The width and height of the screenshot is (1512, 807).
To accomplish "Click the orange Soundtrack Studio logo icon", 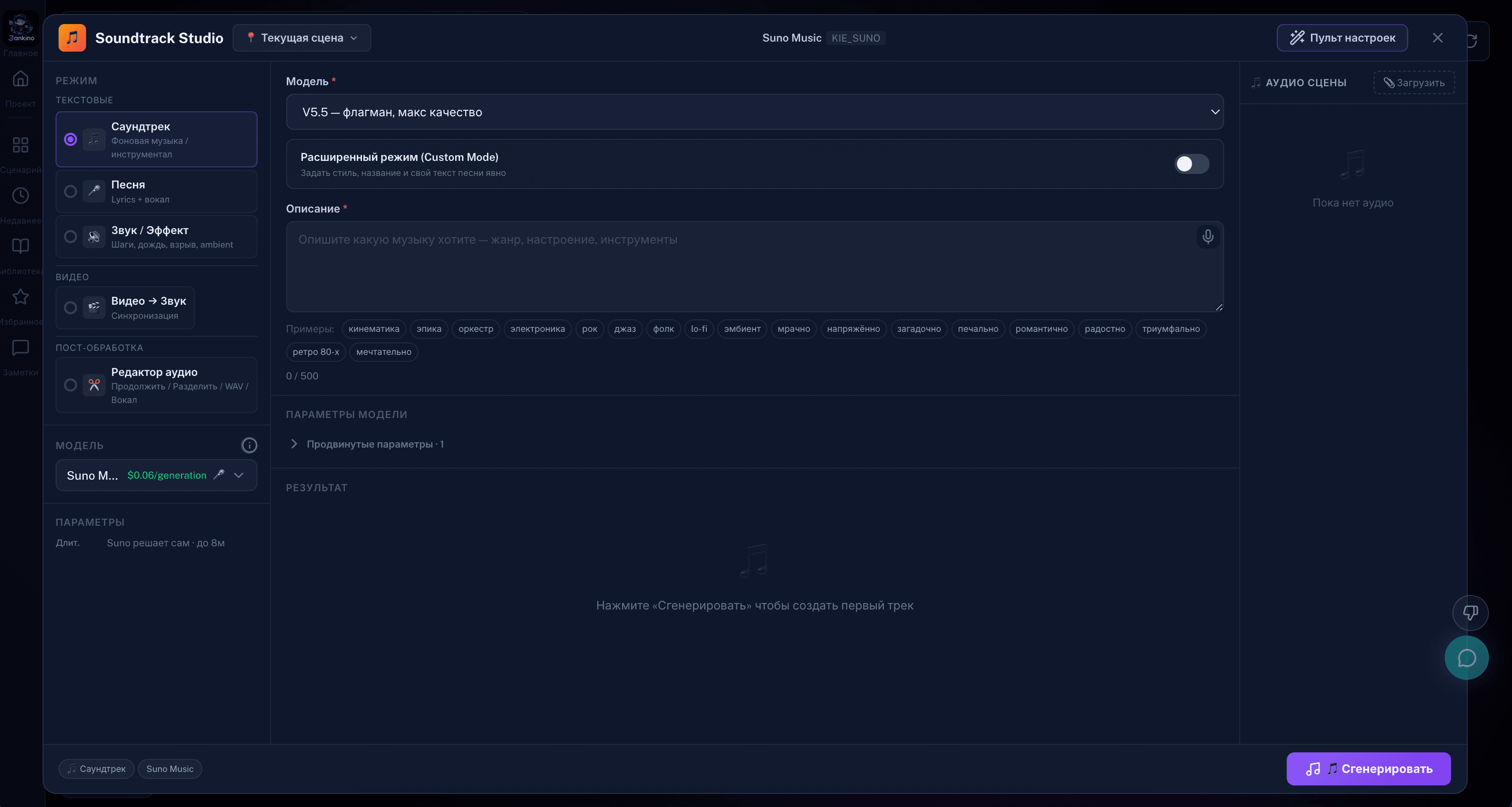I will click(x=72, y=38).
